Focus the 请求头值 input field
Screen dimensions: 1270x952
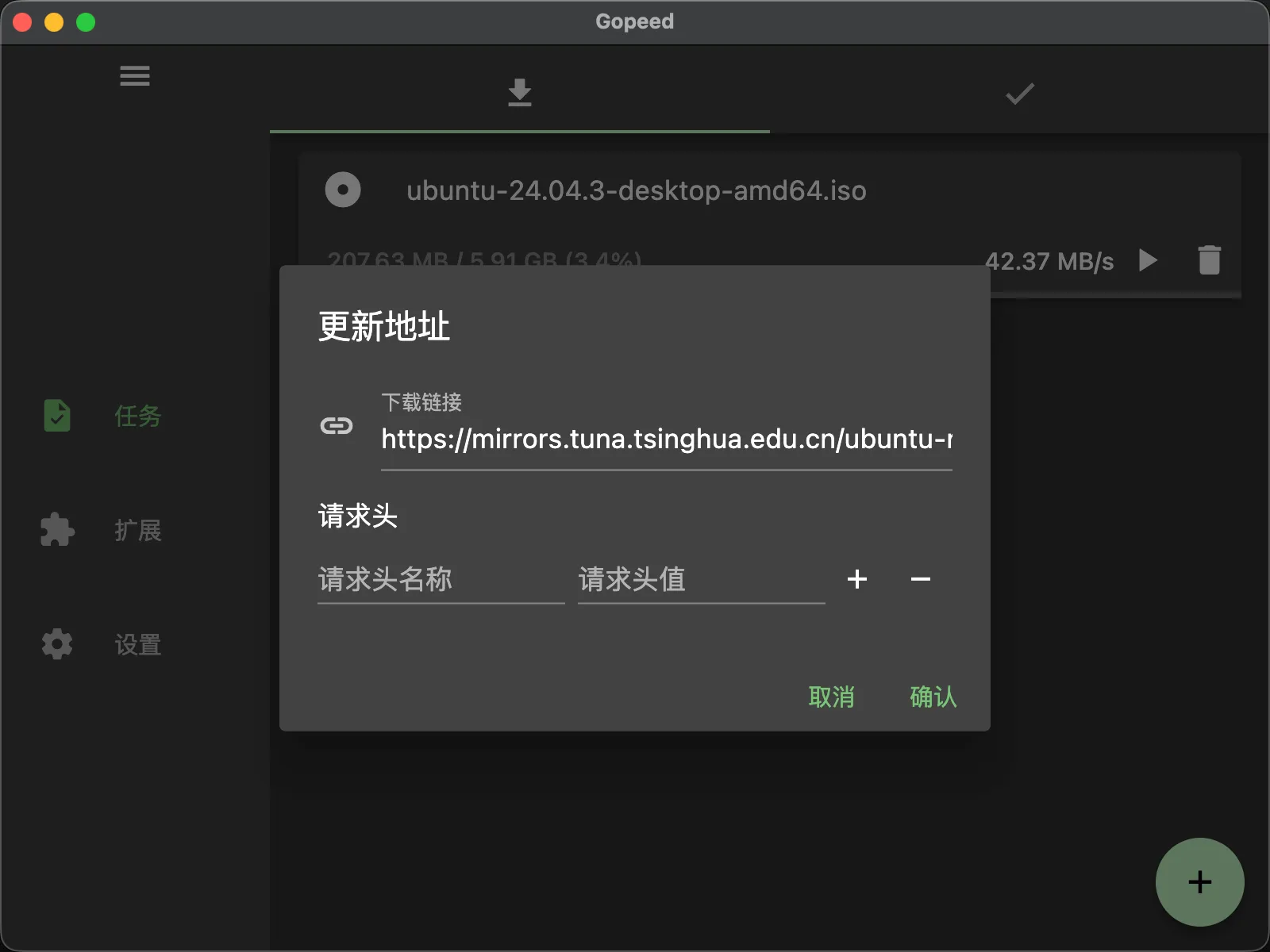click(x=700, y=580)
